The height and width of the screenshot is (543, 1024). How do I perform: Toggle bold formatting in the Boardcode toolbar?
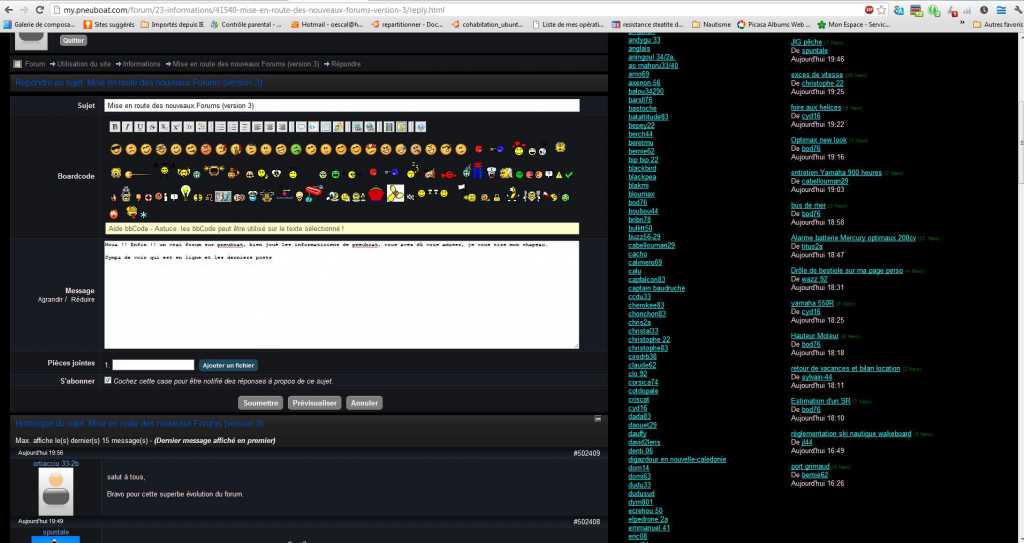tap(114, 127)
